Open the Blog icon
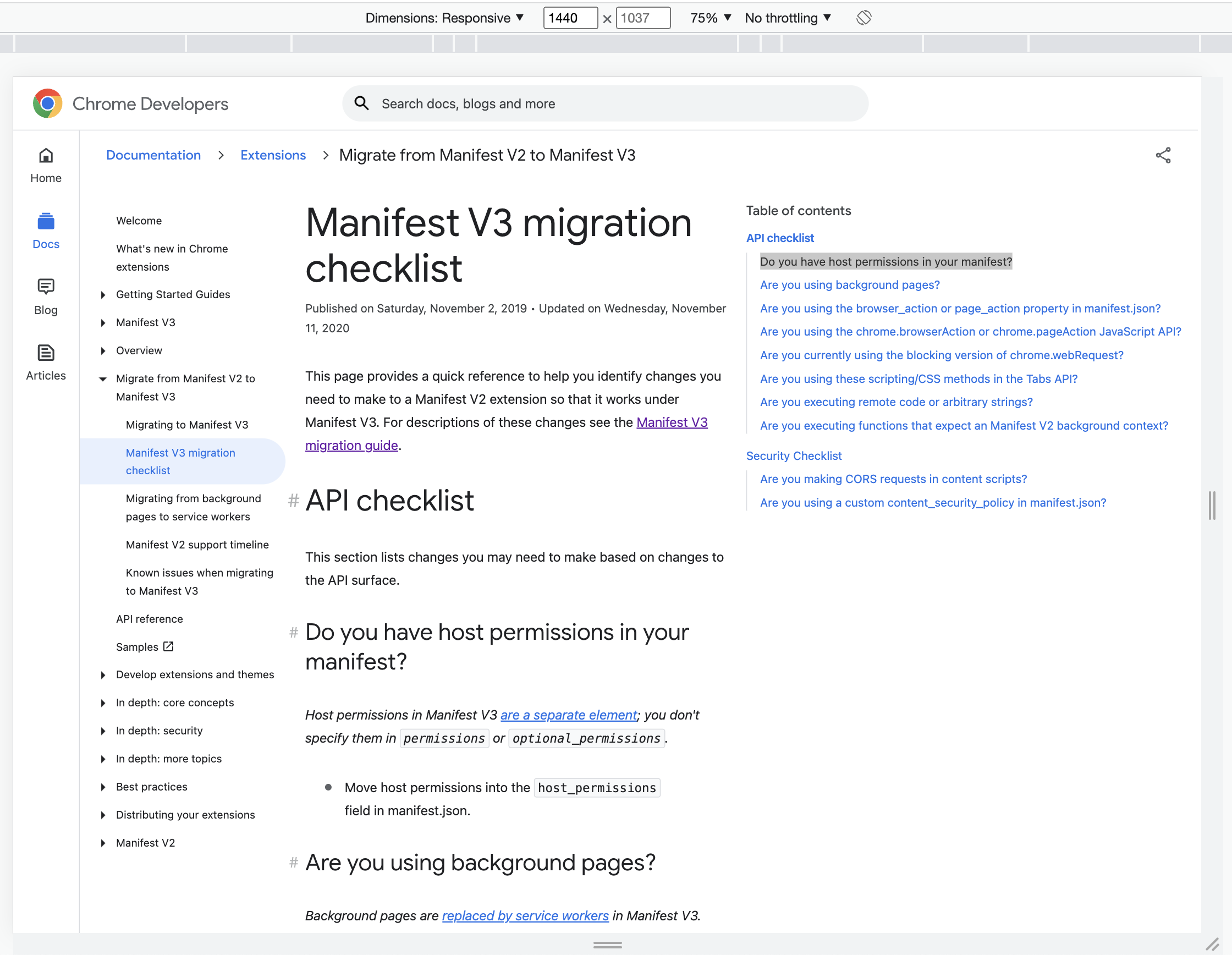The image size is (1232, 955). coord(46,287)
